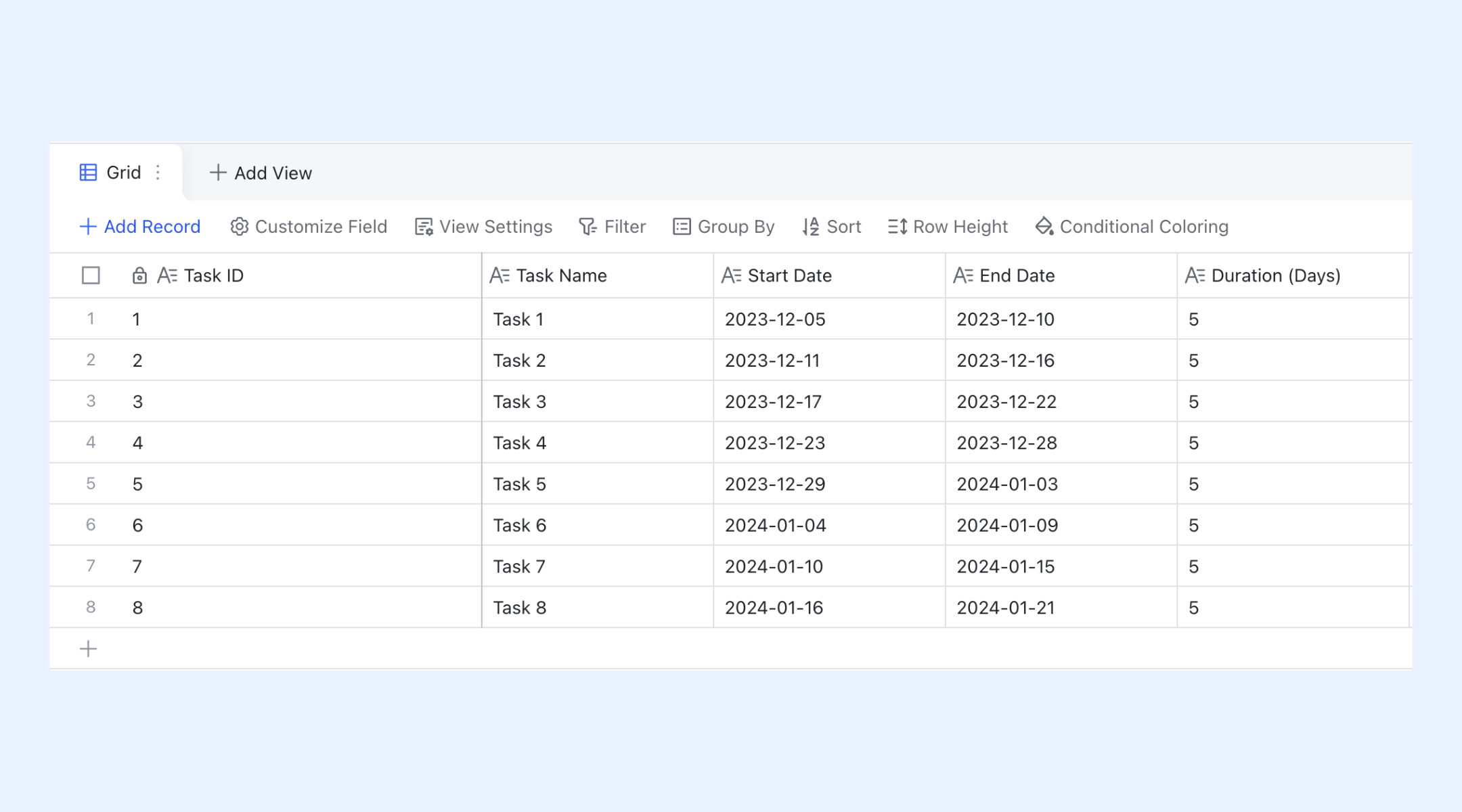
Task: Select the End Date column header
Action: tap(1061, 275)
